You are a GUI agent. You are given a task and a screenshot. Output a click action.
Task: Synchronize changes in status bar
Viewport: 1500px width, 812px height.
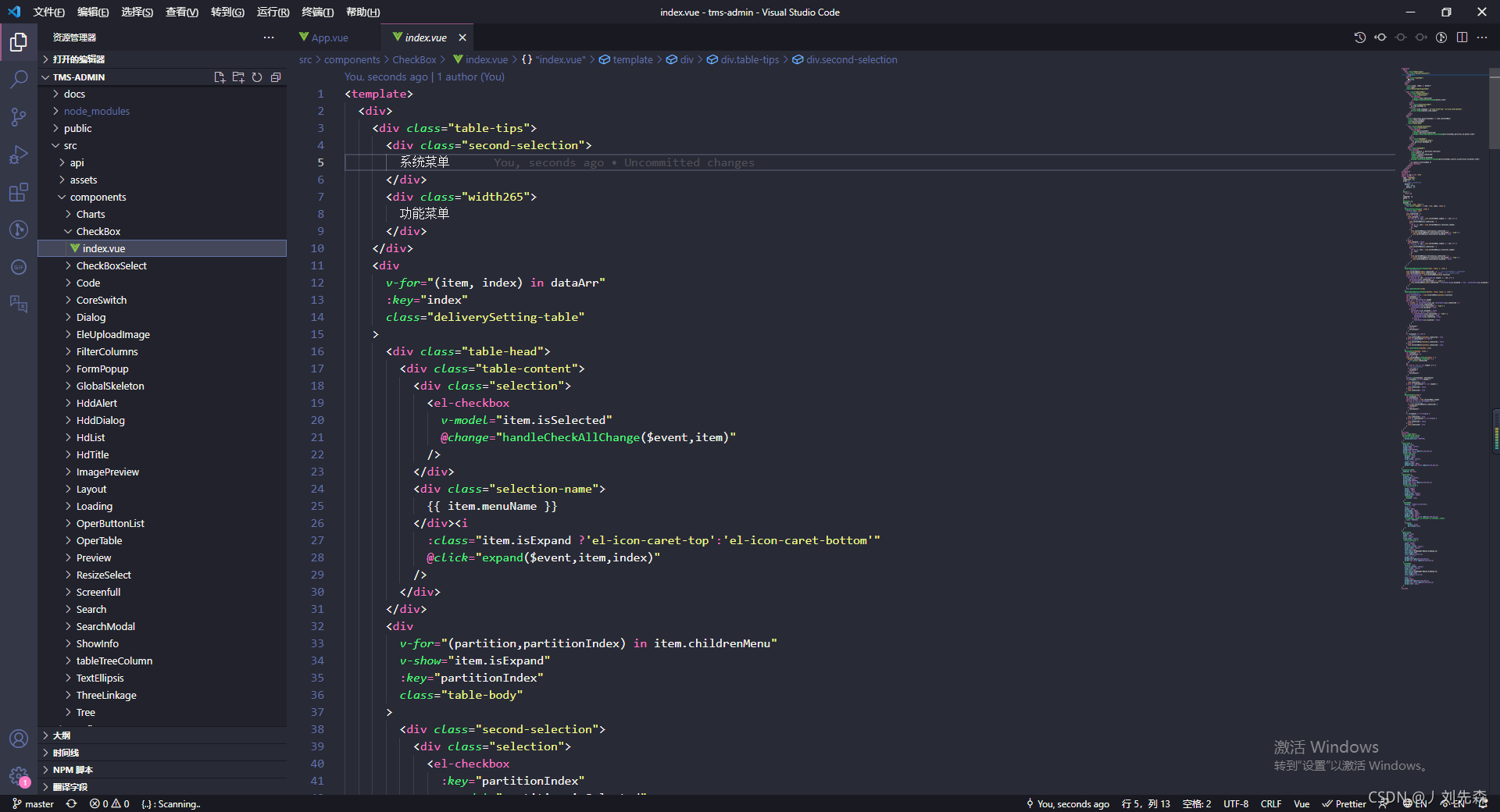pyautogui.click(x=71, y=803)
